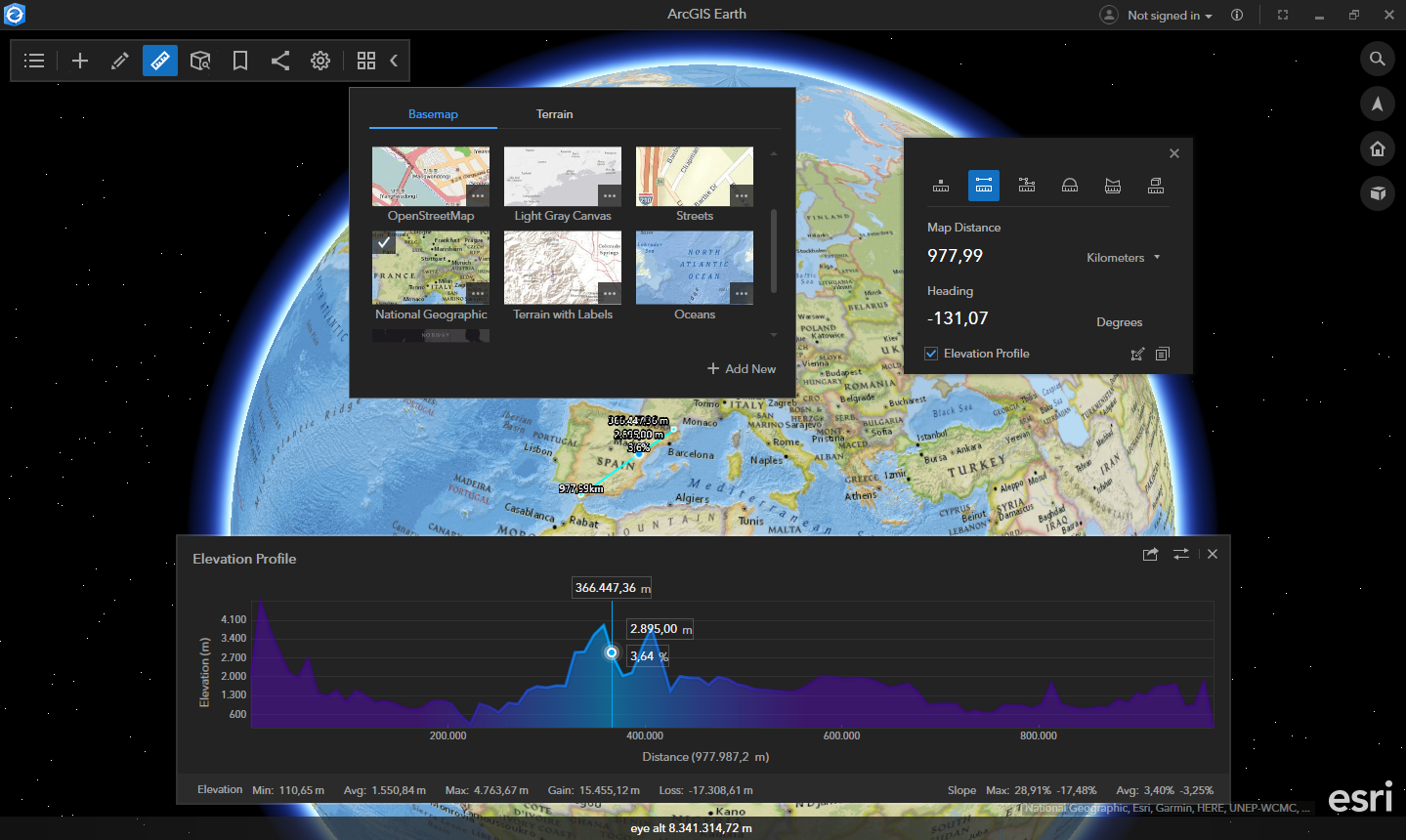
Task: Switch to the Terrain tab
Action: (x=554, y=114)
